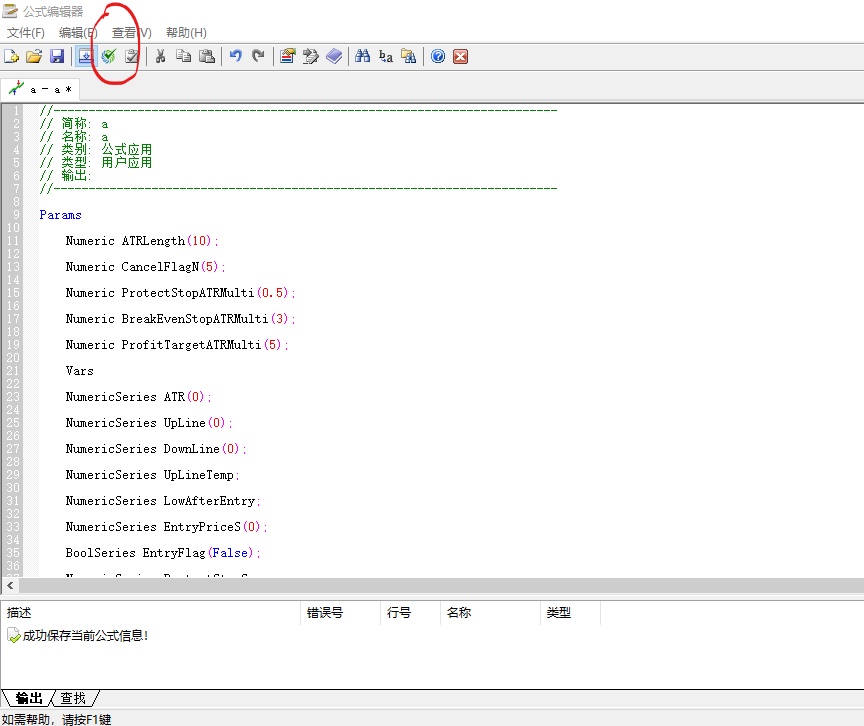Click the comment line '// 名称: a'
Screen dimensions: 864x726
point(74,137)
